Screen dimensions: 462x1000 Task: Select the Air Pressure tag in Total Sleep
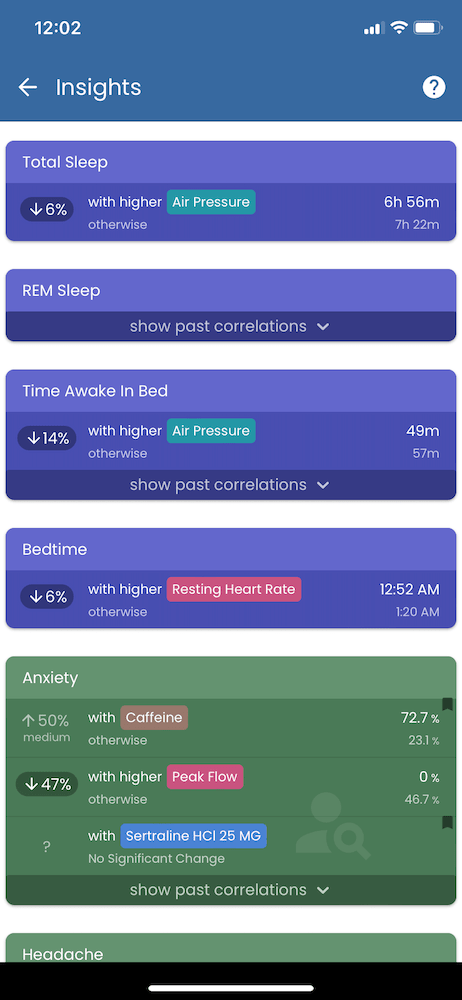(x=211, y=202)
